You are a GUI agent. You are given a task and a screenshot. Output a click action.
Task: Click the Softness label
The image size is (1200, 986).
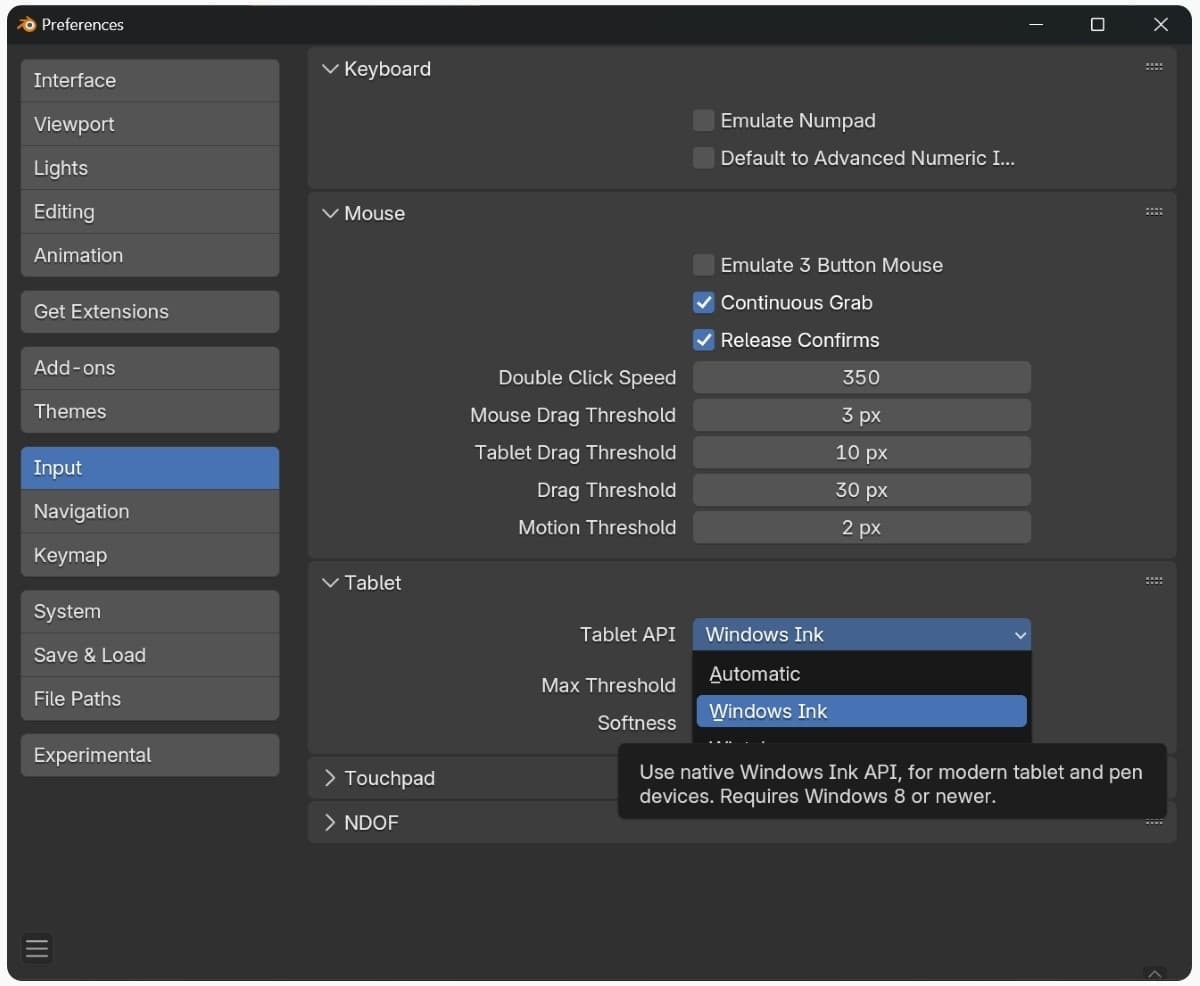637,722
